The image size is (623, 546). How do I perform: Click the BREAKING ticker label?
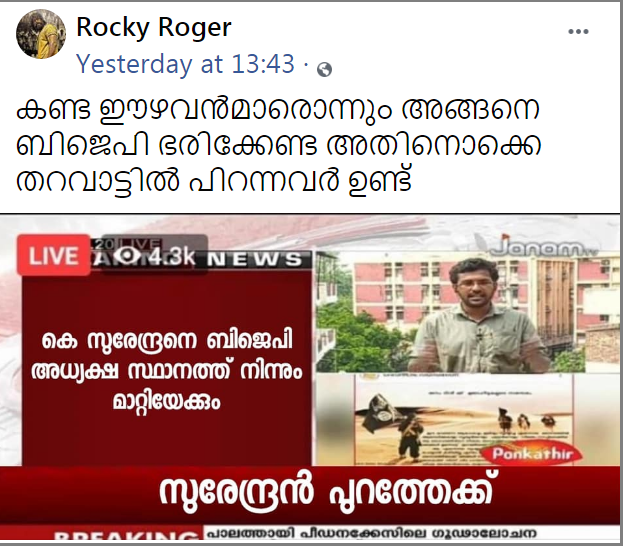click(x=126, y=535)
